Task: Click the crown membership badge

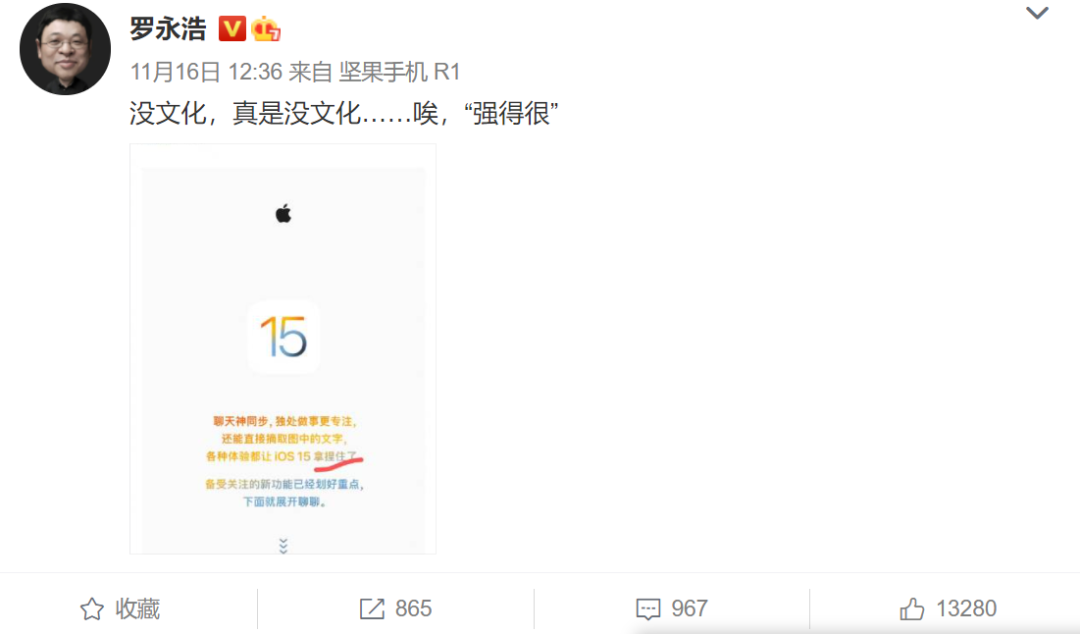Action: click(x=266, y=29)
